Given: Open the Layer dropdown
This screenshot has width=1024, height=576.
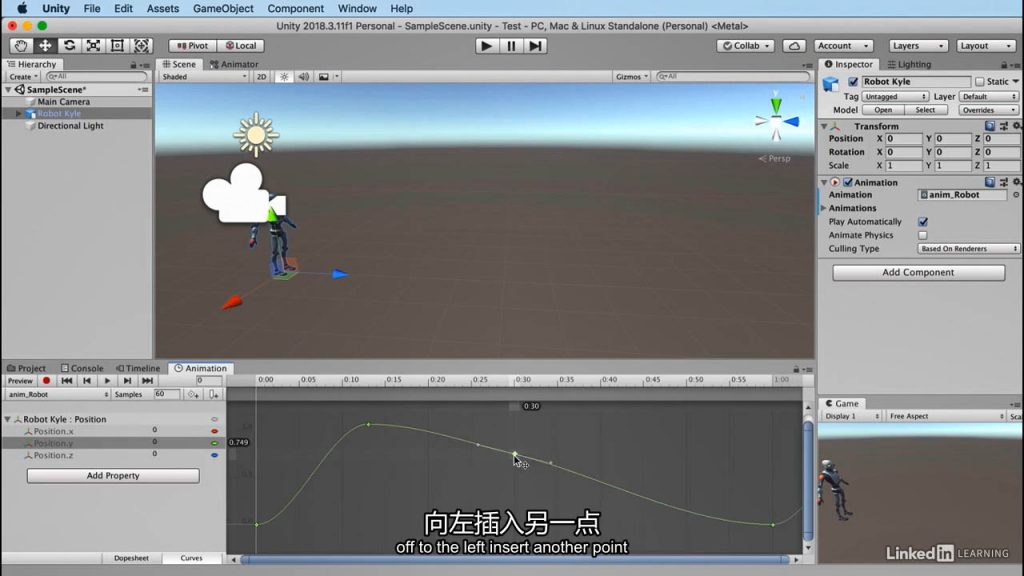Looking at the screenshot, I should 989,97.
